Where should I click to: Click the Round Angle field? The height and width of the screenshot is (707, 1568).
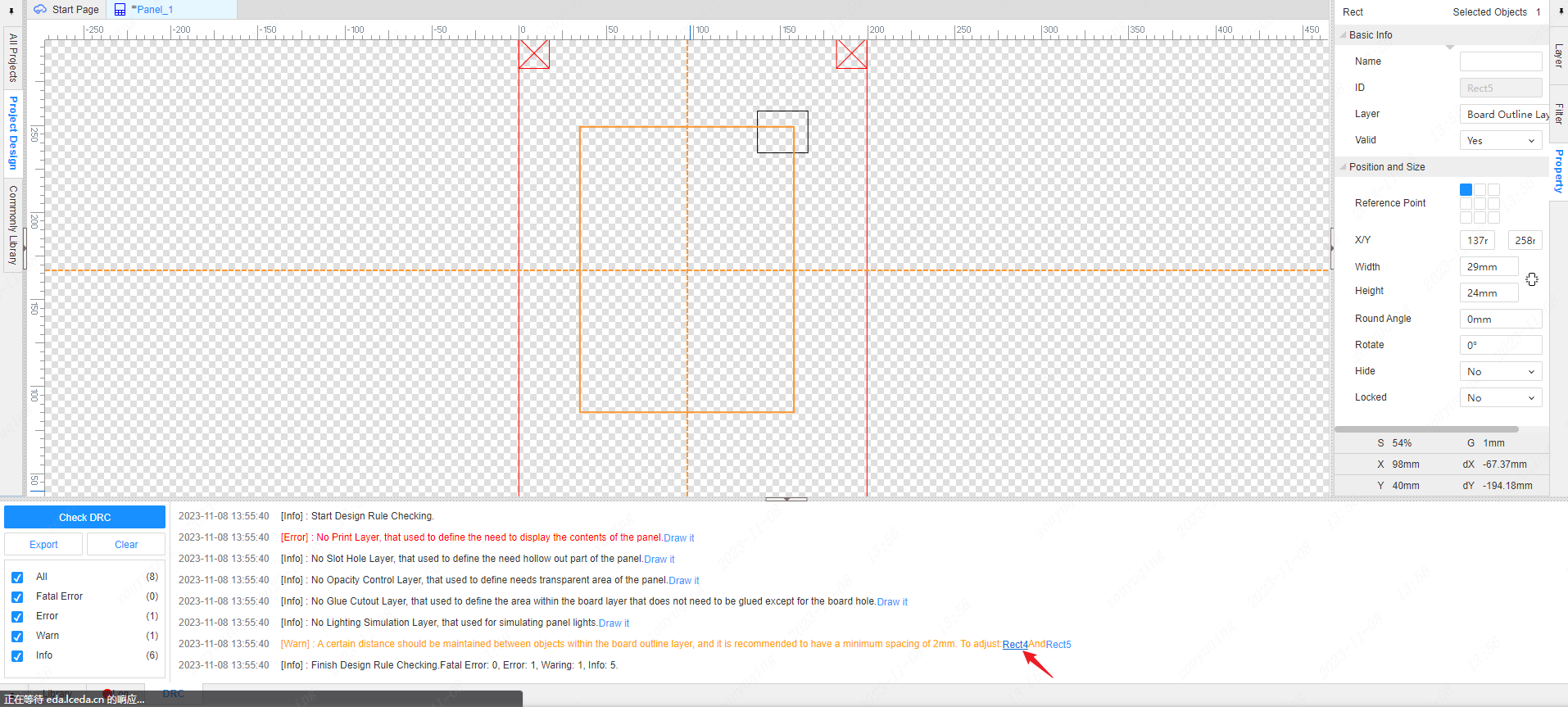[x=1501, y=319]
